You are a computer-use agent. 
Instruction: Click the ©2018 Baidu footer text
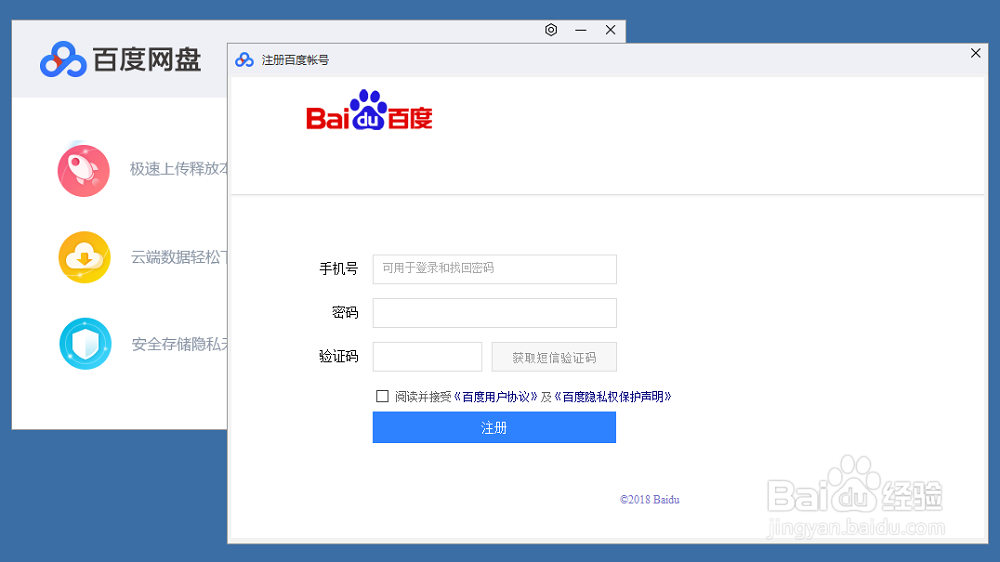649,499
